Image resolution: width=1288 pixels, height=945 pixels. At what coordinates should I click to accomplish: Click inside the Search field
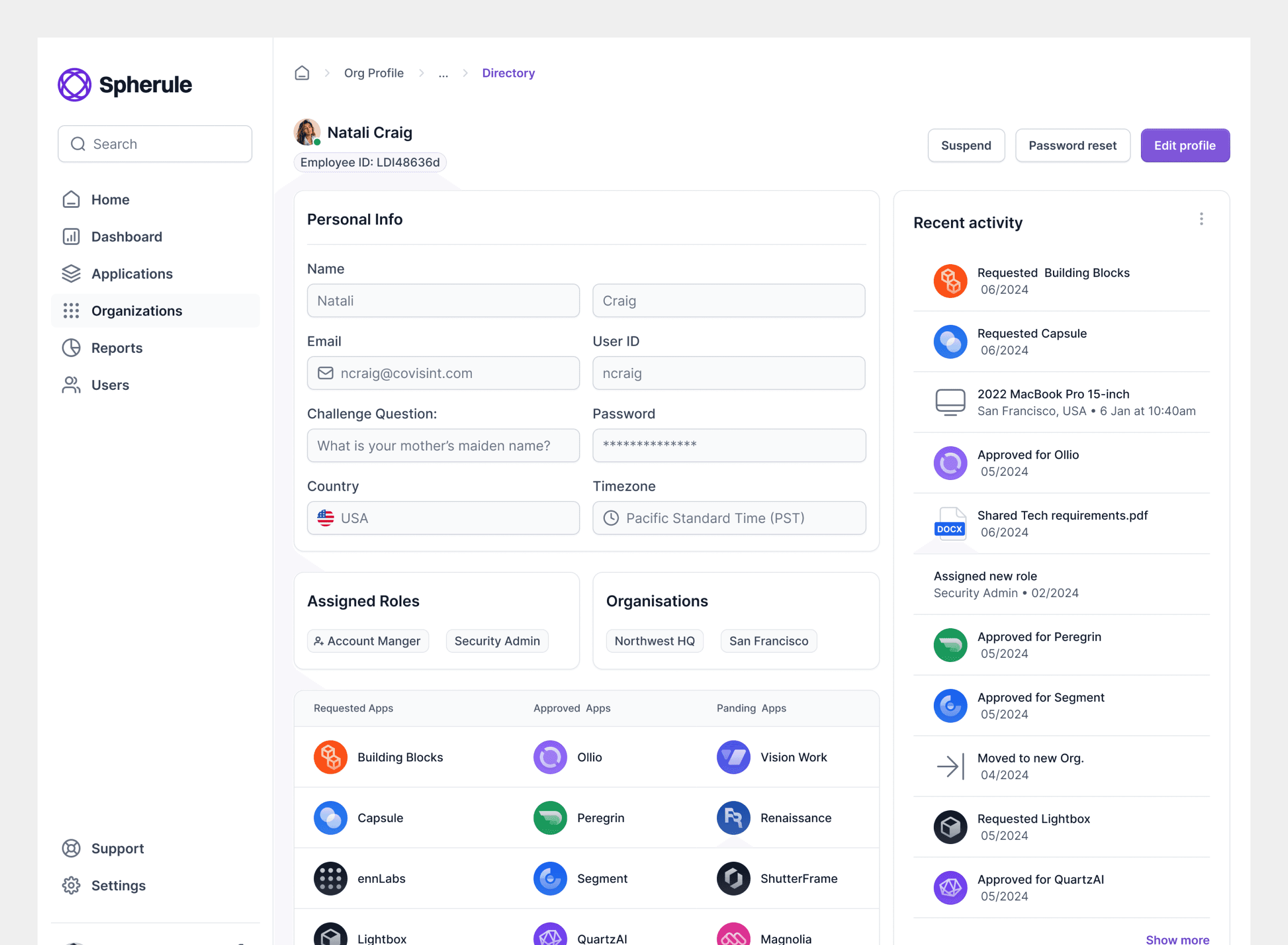[x=155, y=143]
